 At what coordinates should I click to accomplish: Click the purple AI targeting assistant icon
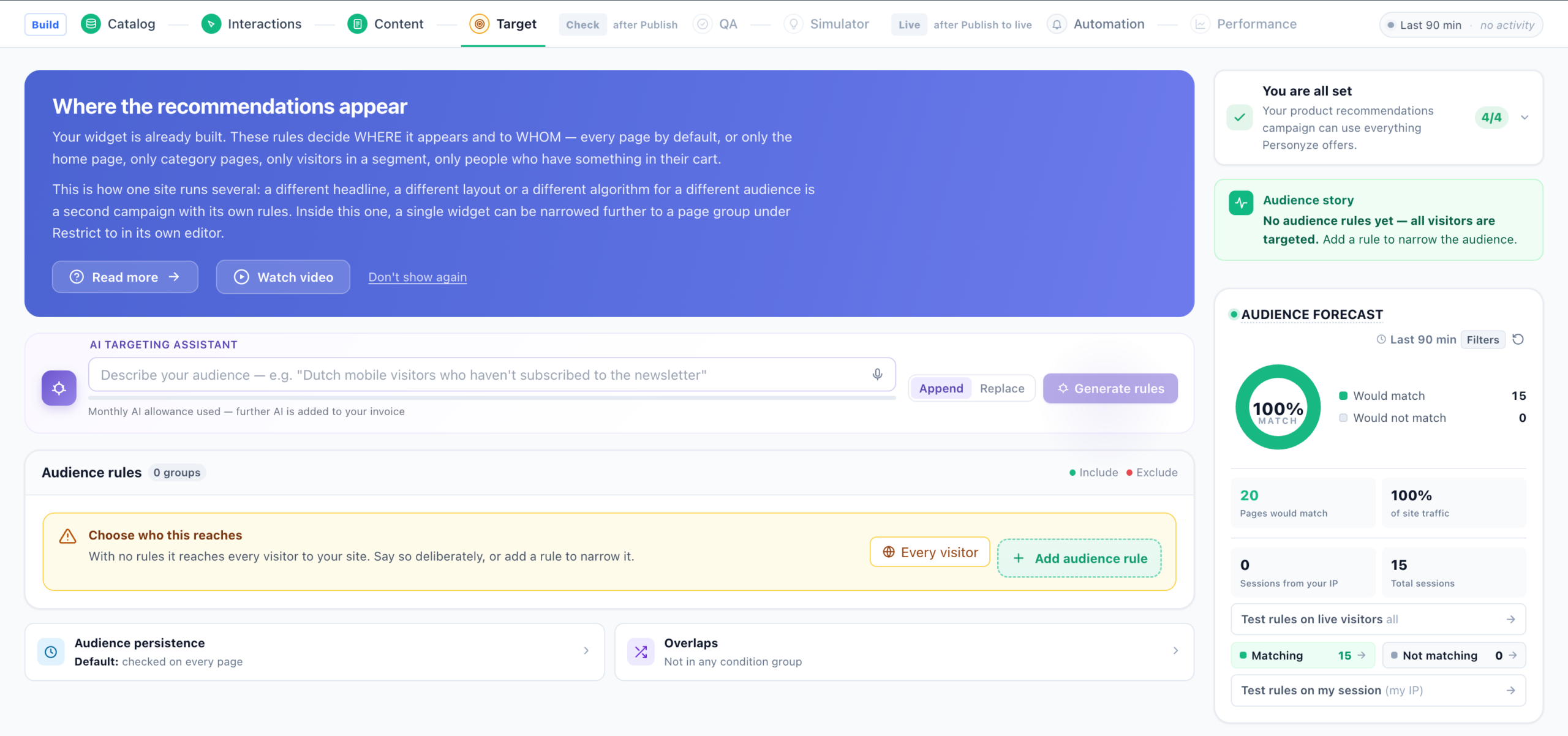coord(59,388)
